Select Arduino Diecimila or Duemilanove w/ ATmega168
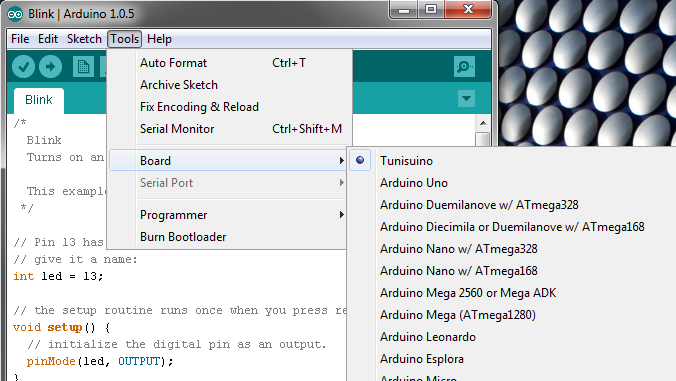 coord(512,227)
